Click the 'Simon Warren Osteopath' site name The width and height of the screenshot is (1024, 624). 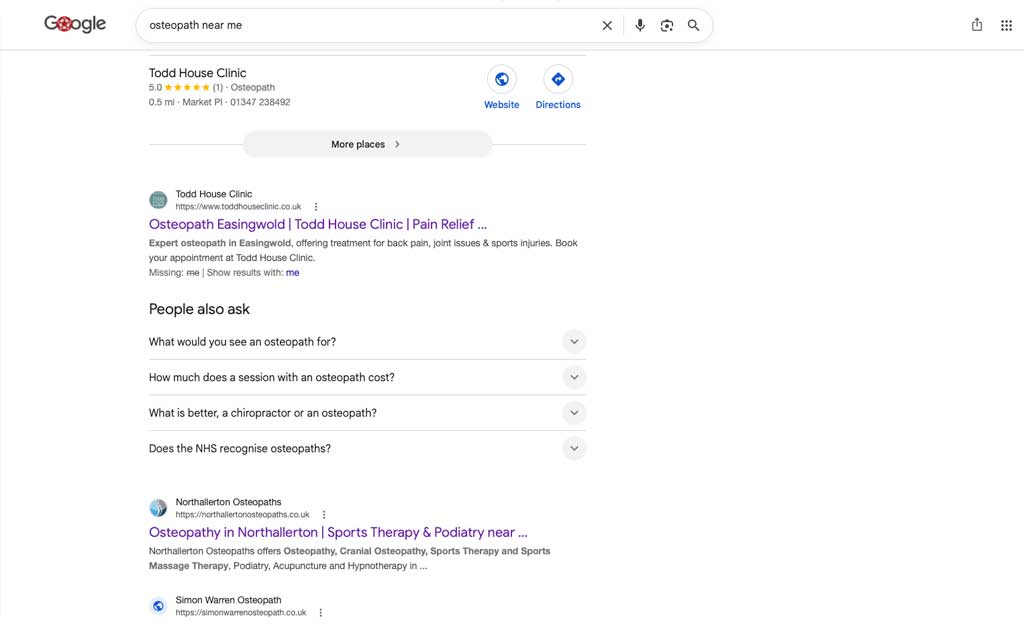click(229, 600)
